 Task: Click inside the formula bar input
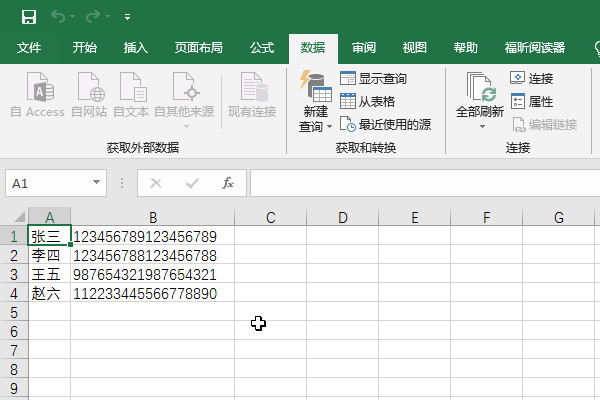point(425,183)
